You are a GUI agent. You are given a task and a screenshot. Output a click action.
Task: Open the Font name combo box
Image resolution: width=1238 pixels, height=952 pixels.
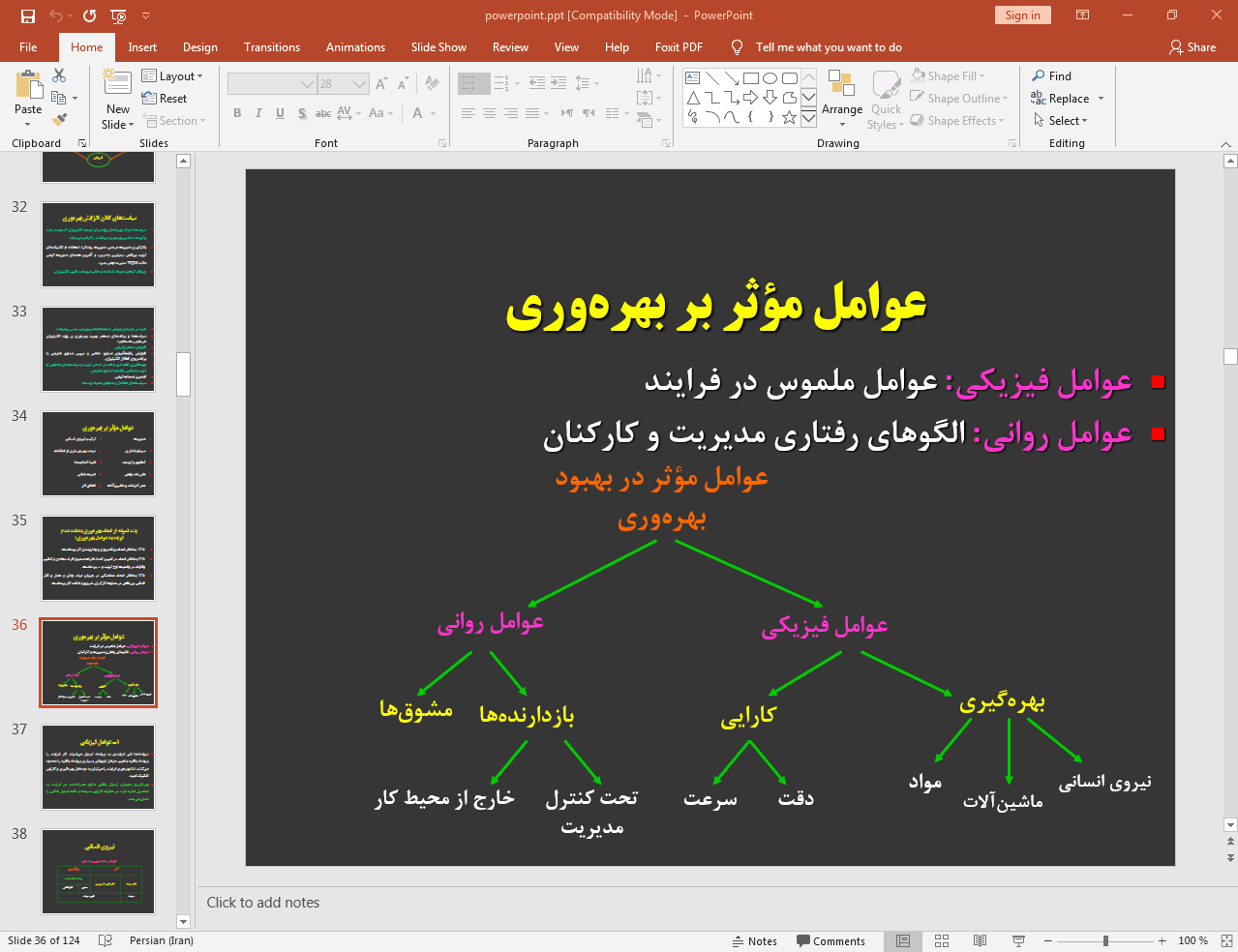(x=271, y=84)
